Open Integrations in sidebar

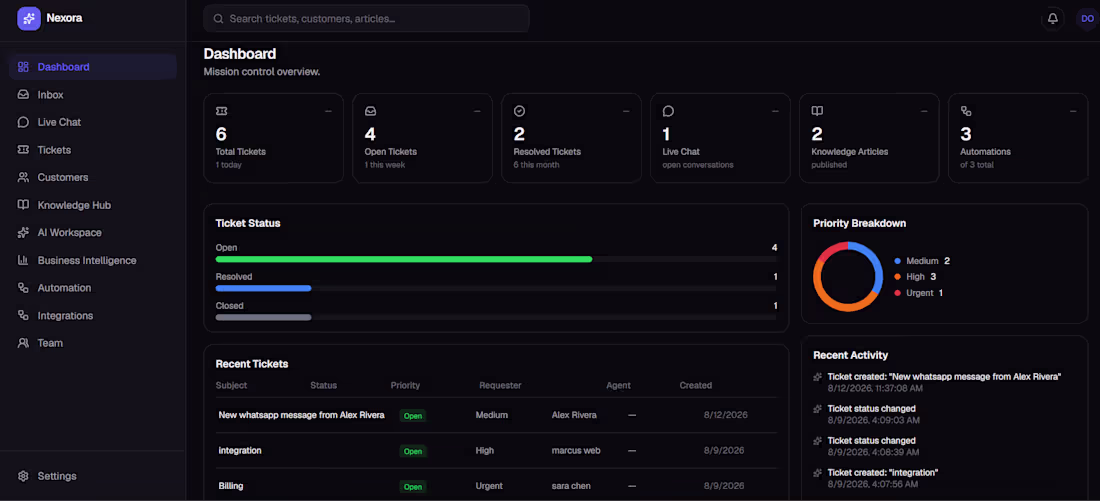pyautogui.click(x=93, y=316)
